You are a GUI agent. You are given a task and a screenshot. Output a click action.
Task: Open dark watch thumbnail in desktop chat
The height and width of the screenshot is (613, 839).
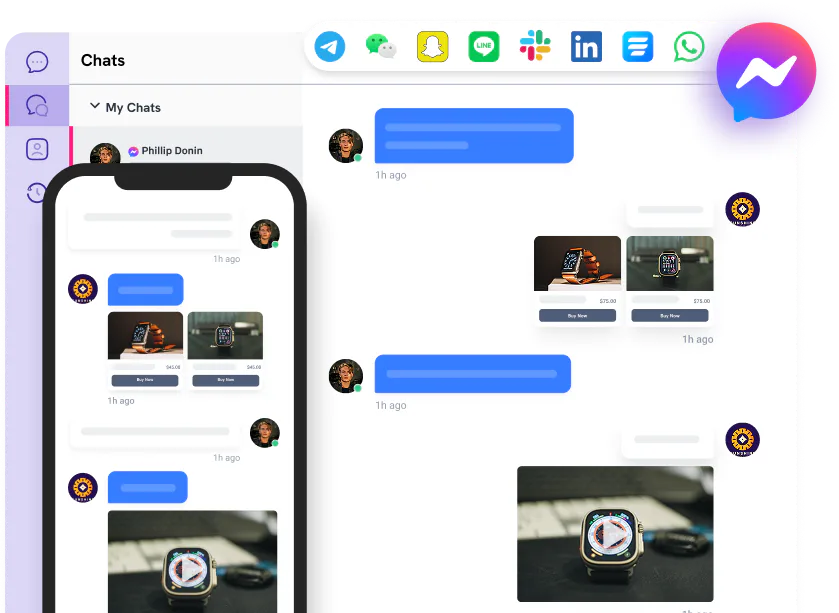[670, 263]
